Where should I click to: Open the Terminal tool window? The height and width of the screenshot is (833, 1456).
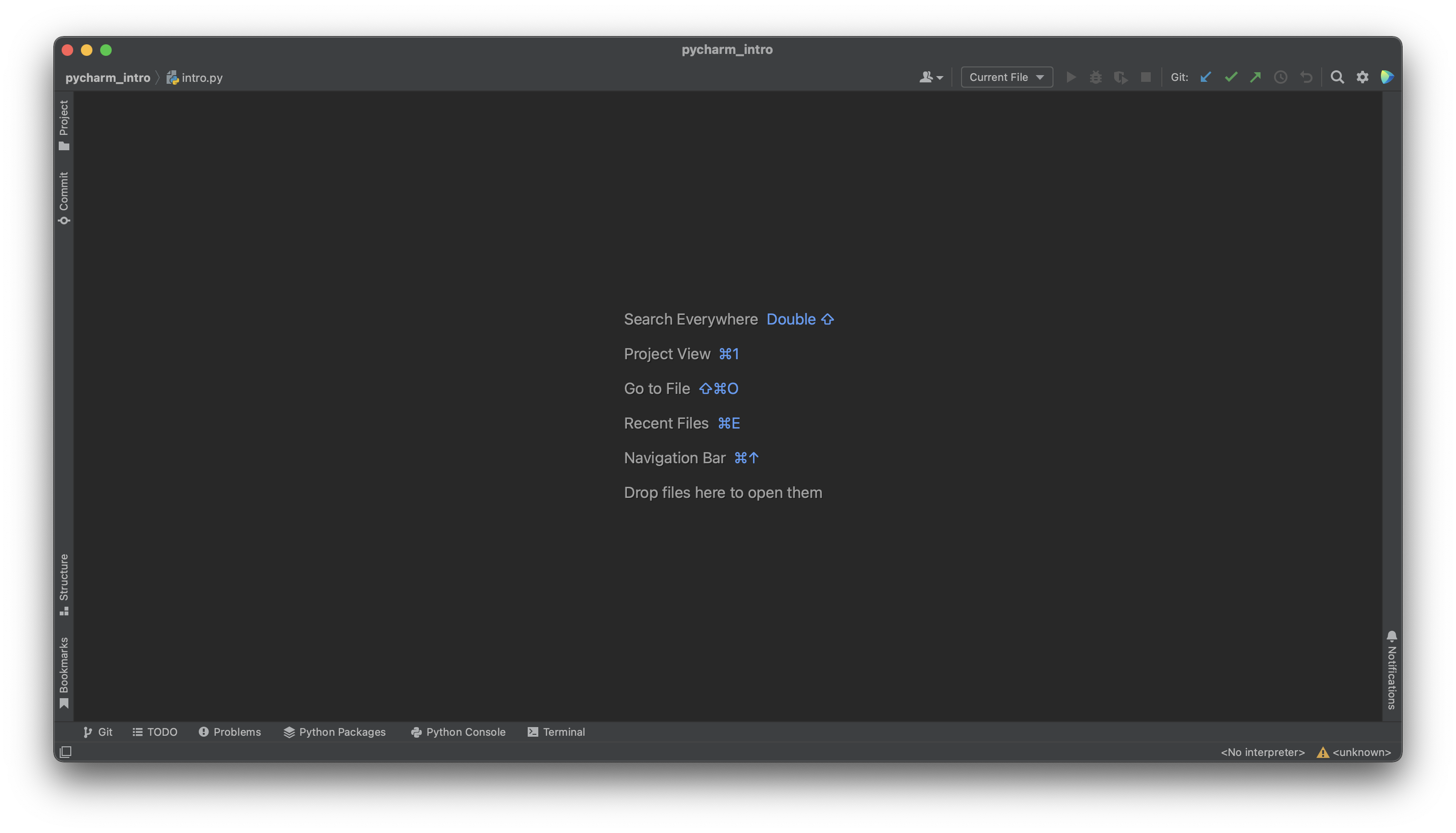pos(556,732)
